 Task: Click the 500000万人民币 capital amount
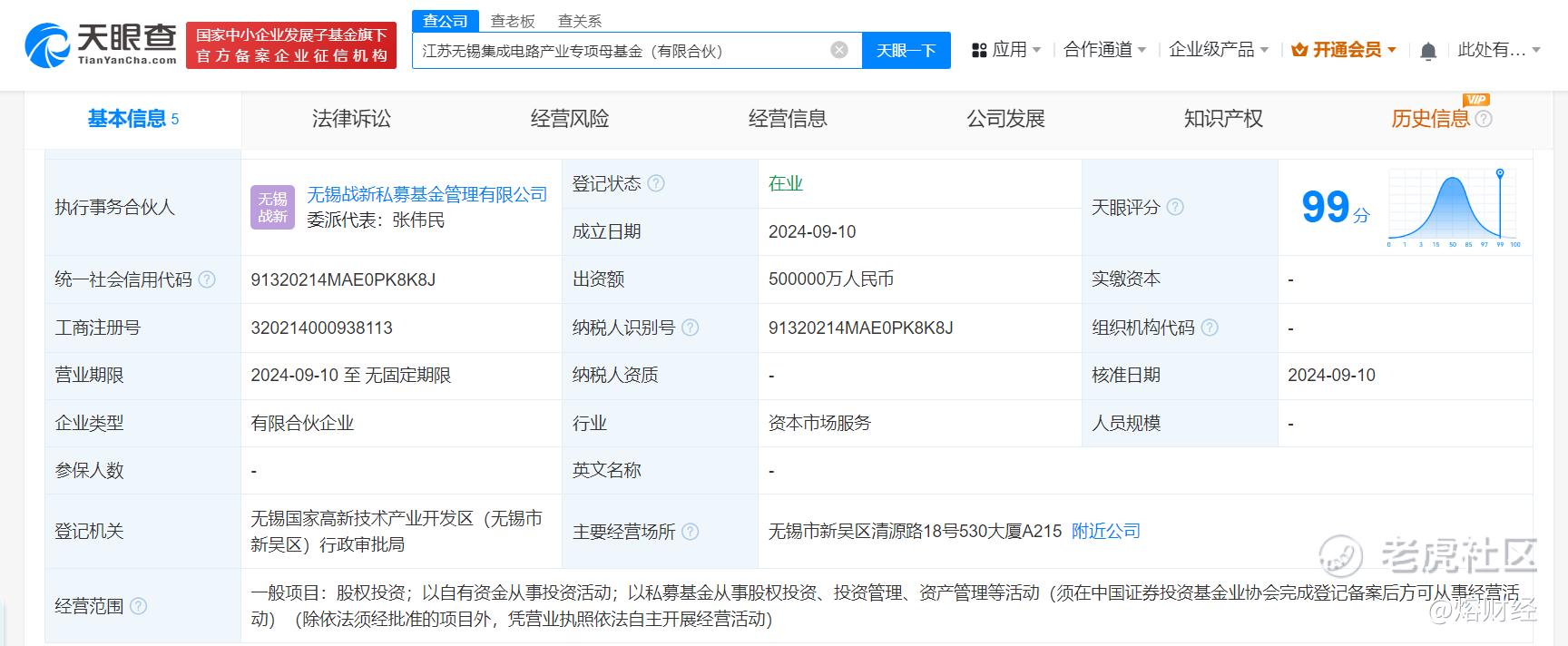[831, 279]
